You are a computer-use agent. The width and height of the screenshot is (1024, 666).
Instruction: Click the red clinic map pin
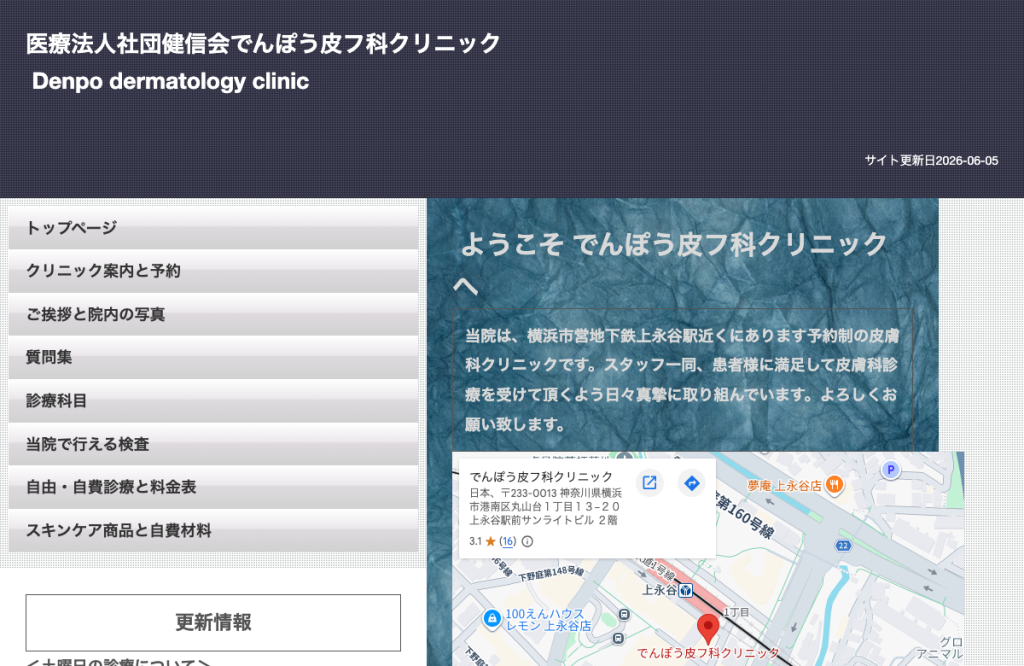coord(708,629)
